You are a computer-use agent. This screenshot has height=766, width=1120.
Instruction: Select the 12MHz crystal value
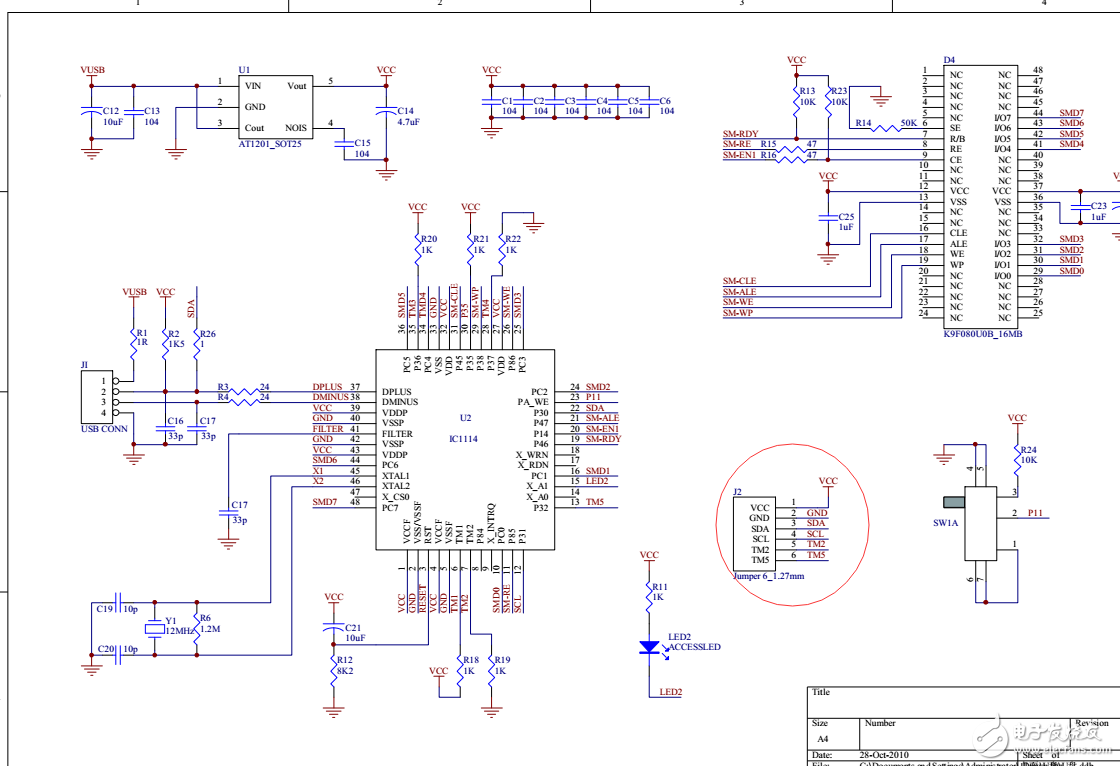(180, 631)
